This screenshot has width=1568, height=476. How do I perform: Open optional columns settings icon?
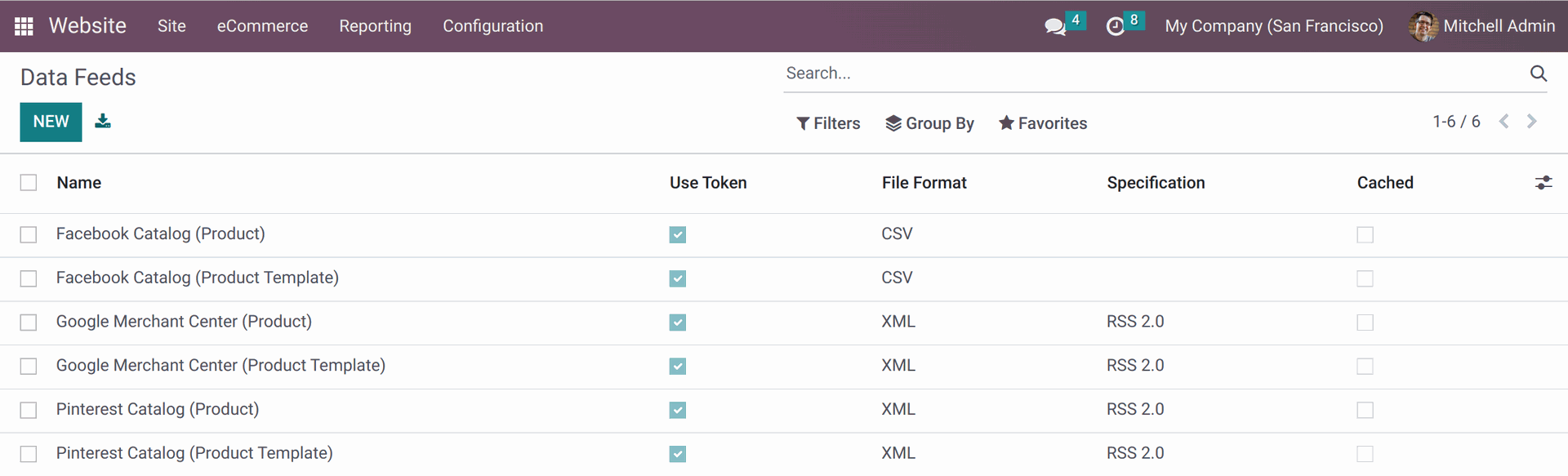coord(1543,183)
